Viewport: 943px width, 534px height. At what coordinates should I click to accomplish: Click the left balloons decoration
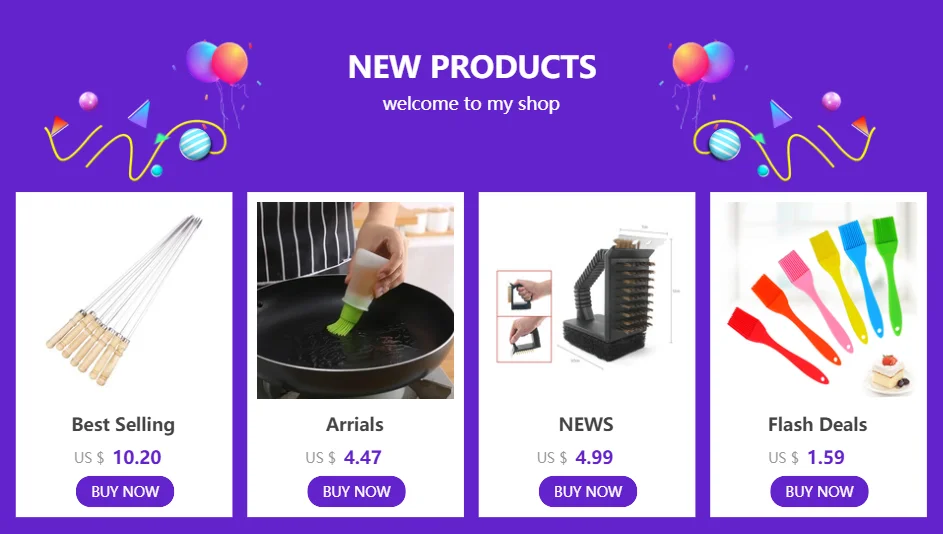pos(217,63)
